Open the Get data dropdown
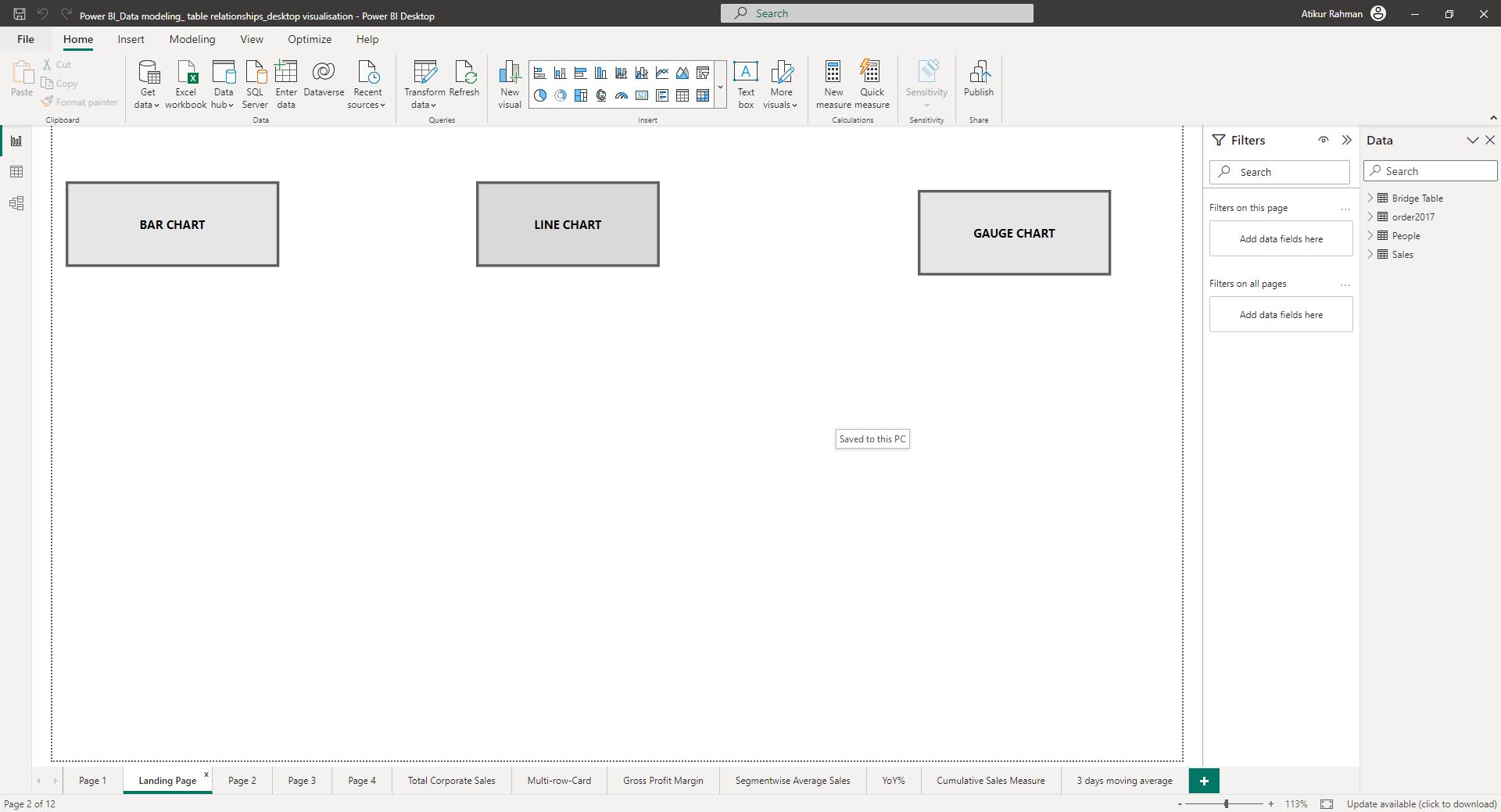The height and width of the screenshot is (812, 1501). click(146, 84)
